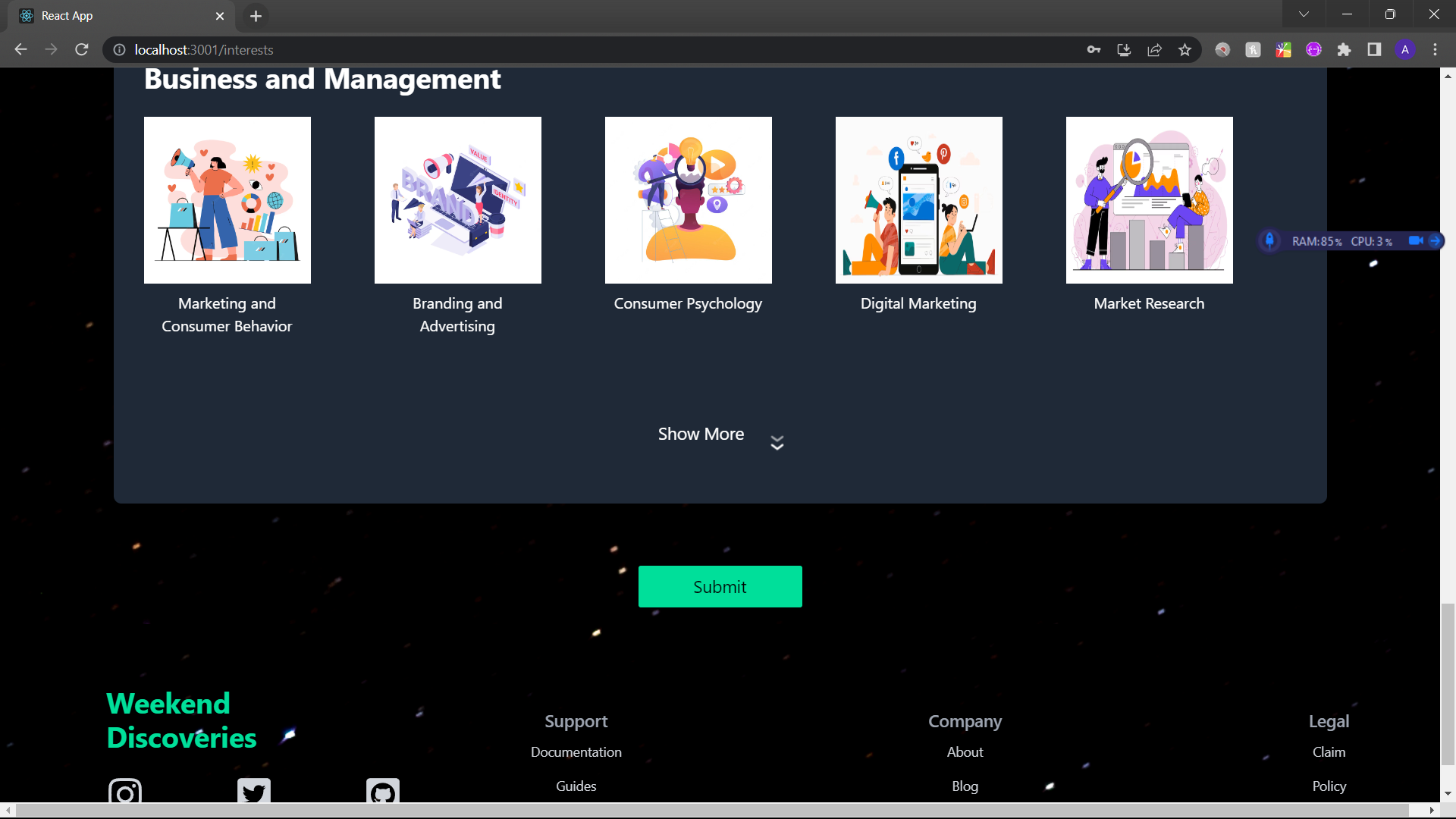Open the GitHub icon link in footer
This screenshot has height=819, width=1456.
coord(383,792)
